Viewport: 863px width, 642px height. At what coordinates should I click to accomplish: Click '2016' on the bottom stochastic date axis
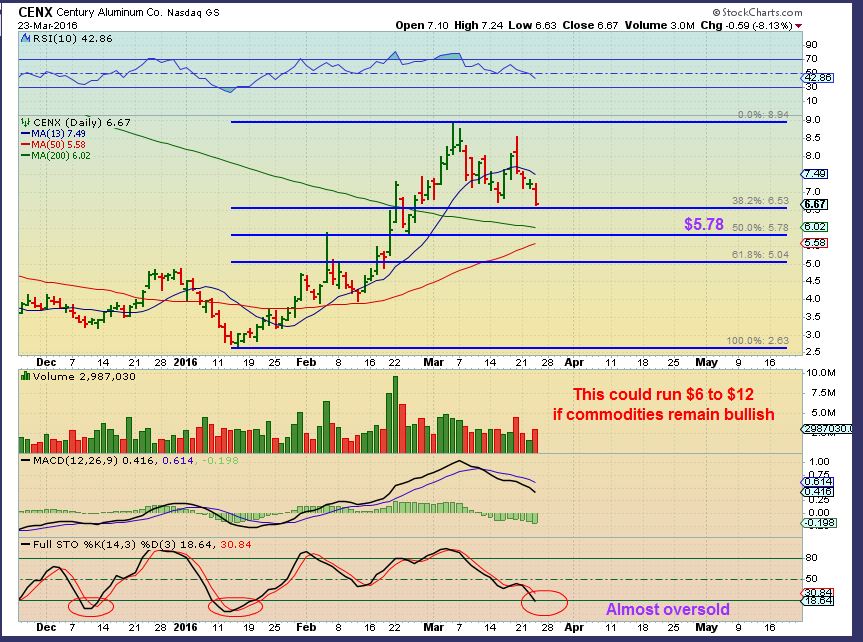pos(185,627)
